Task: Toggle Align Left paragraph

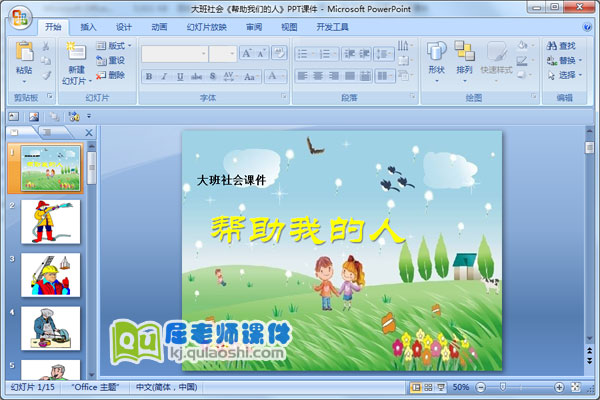Action: (x=302, y=76)
